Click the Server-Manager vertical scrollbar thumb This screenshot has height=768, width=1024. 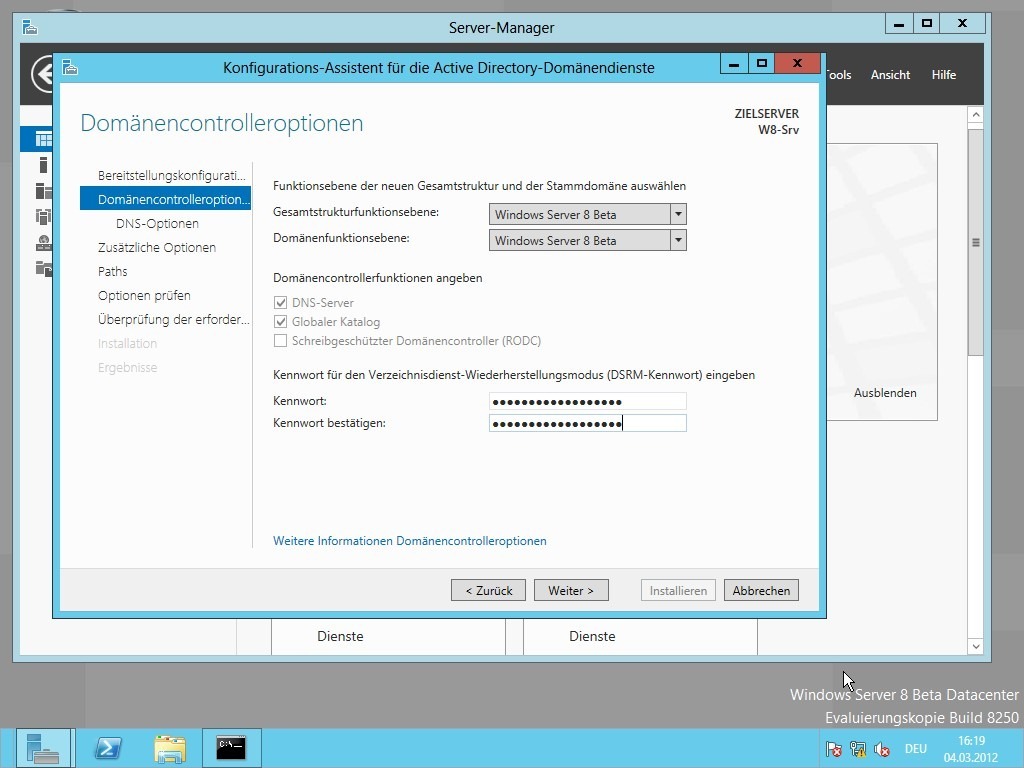[x=976, y=242]
